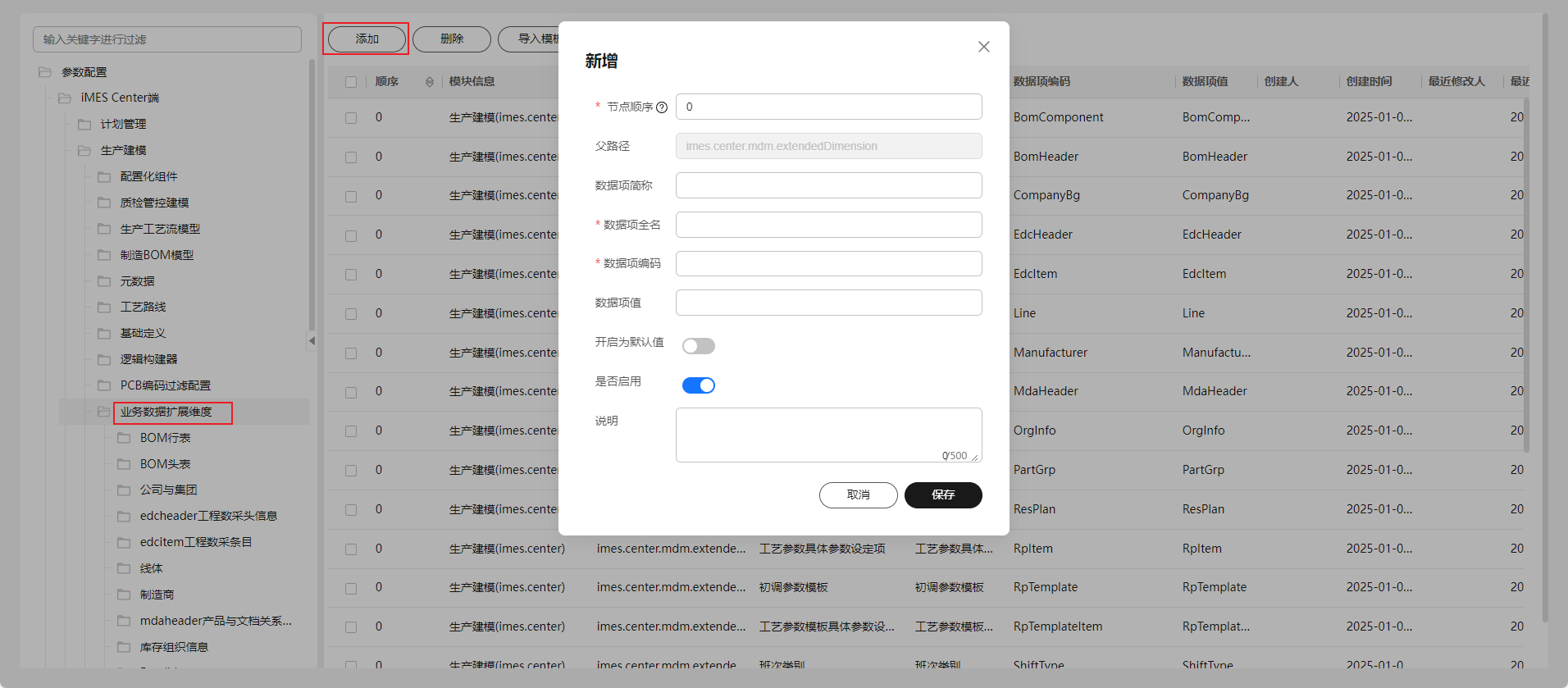The width and height of the screenshot is (1568, 688).
Task: Click the 数据项全名 input field
Action: point(829,225)
